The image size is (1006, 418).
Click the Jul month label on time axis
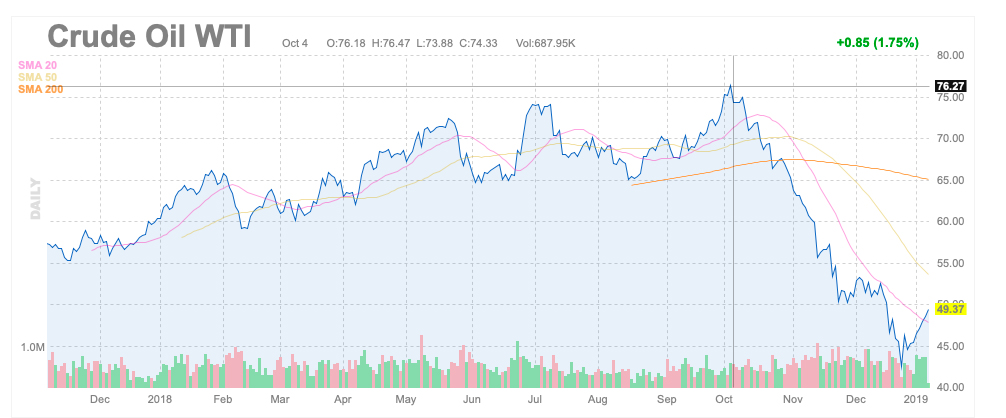[x=535, y=399]
